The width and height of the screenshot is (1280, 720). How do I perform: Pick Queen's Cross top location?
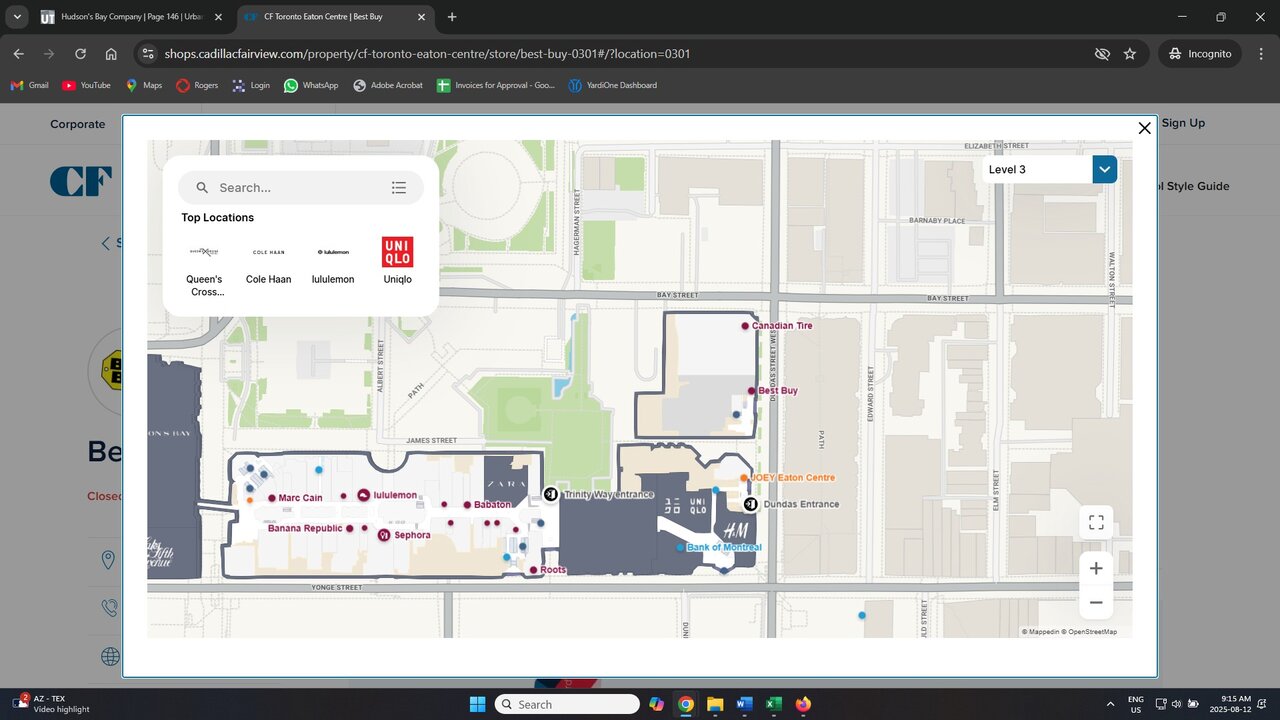pos(204,253)
